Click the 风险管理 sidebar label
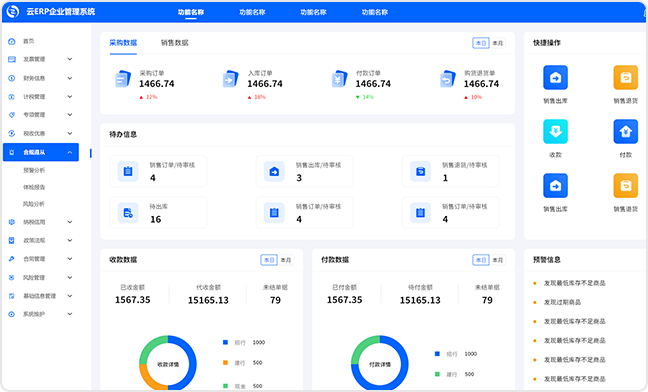648x392 pixels. (x=34, y=278)
